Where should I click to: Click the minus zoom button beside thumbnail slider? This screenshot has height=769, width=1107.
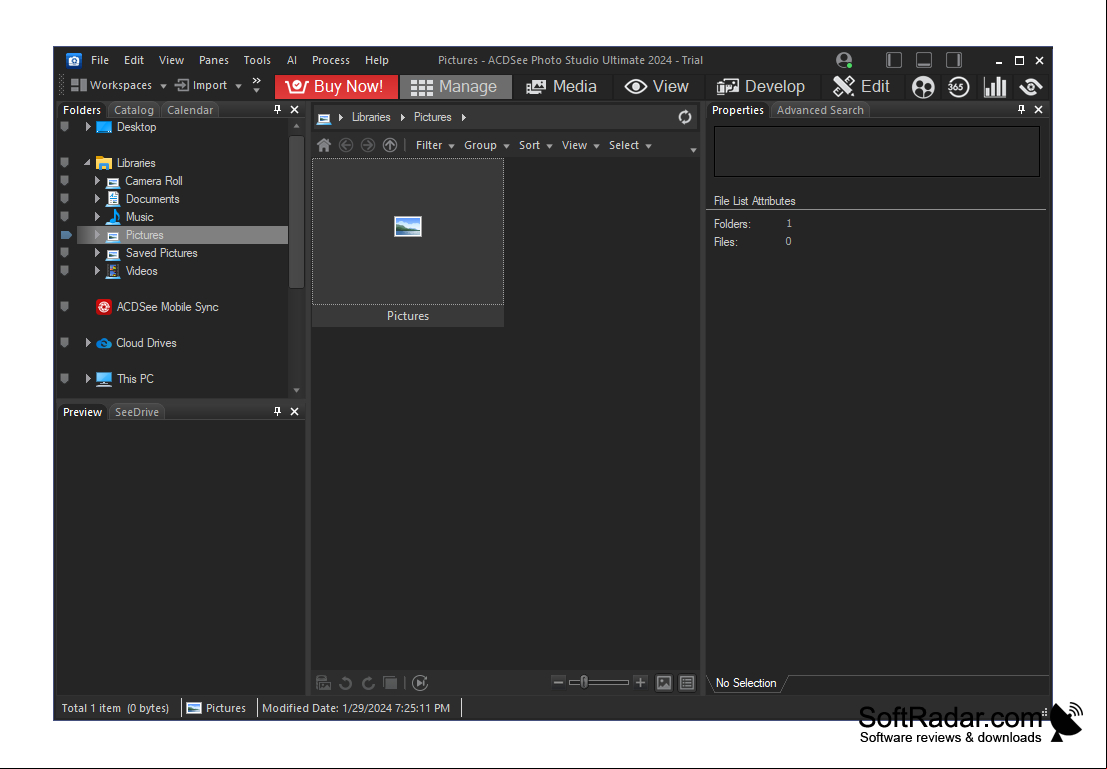click(558, 682)
